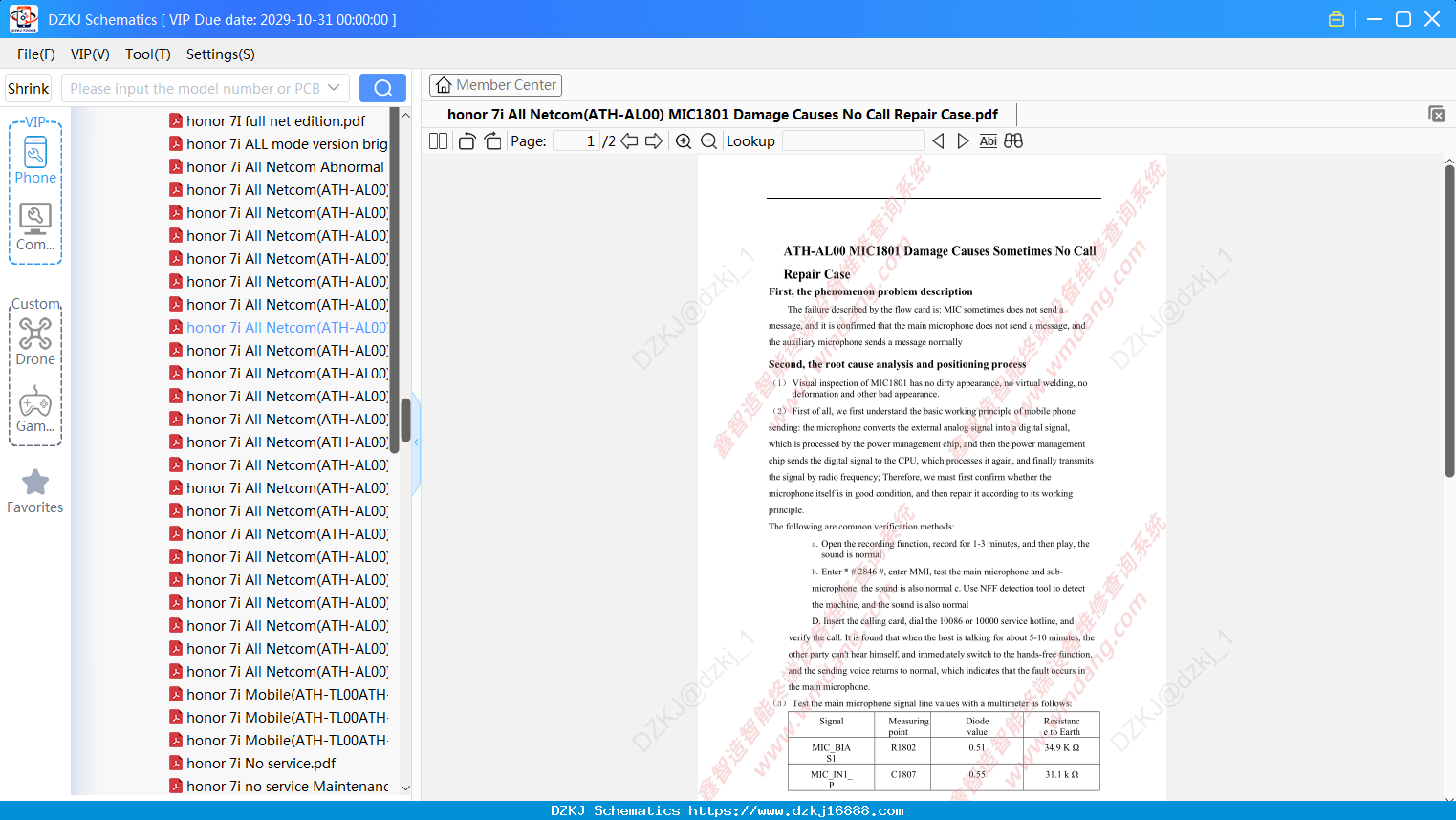Click the title bar toolbox icon
Screen dimensions: 1456x820
coord(1336,19)
